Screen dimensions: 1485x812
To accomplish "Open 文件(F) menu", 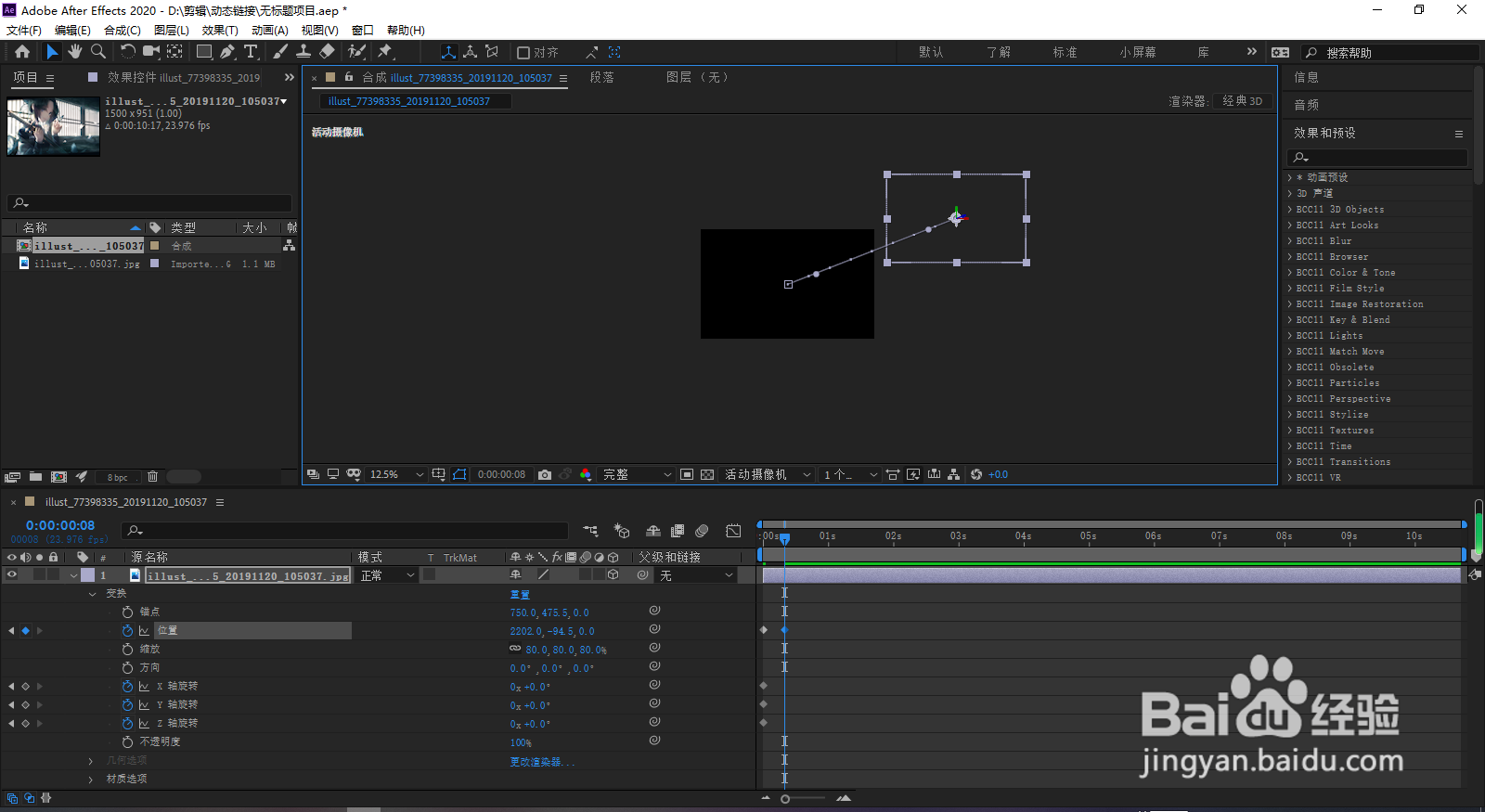I will point(24,31).
